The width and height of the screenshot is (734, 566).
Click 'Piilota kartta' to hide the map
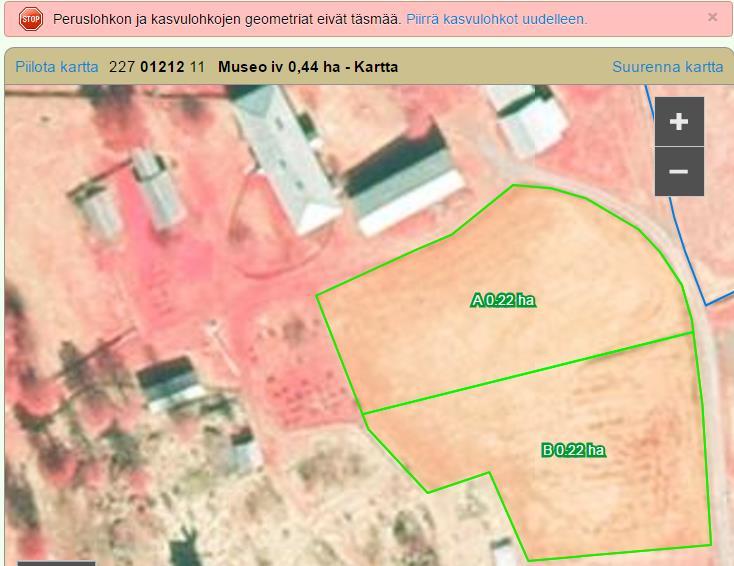pyautogui.click(x=57, y=66)
